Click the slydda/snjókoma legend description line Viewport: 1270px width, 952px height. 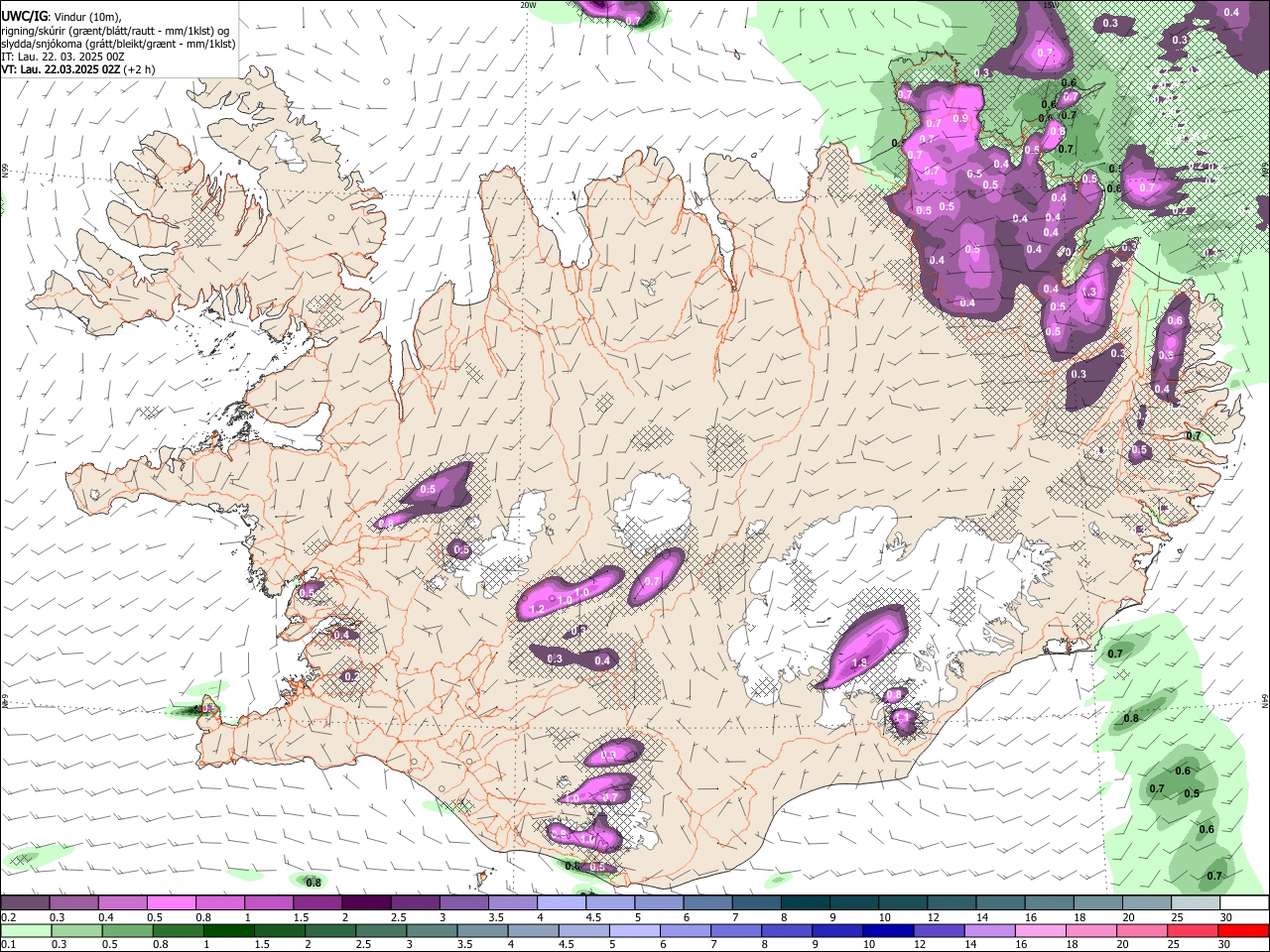tap(118, 44)
